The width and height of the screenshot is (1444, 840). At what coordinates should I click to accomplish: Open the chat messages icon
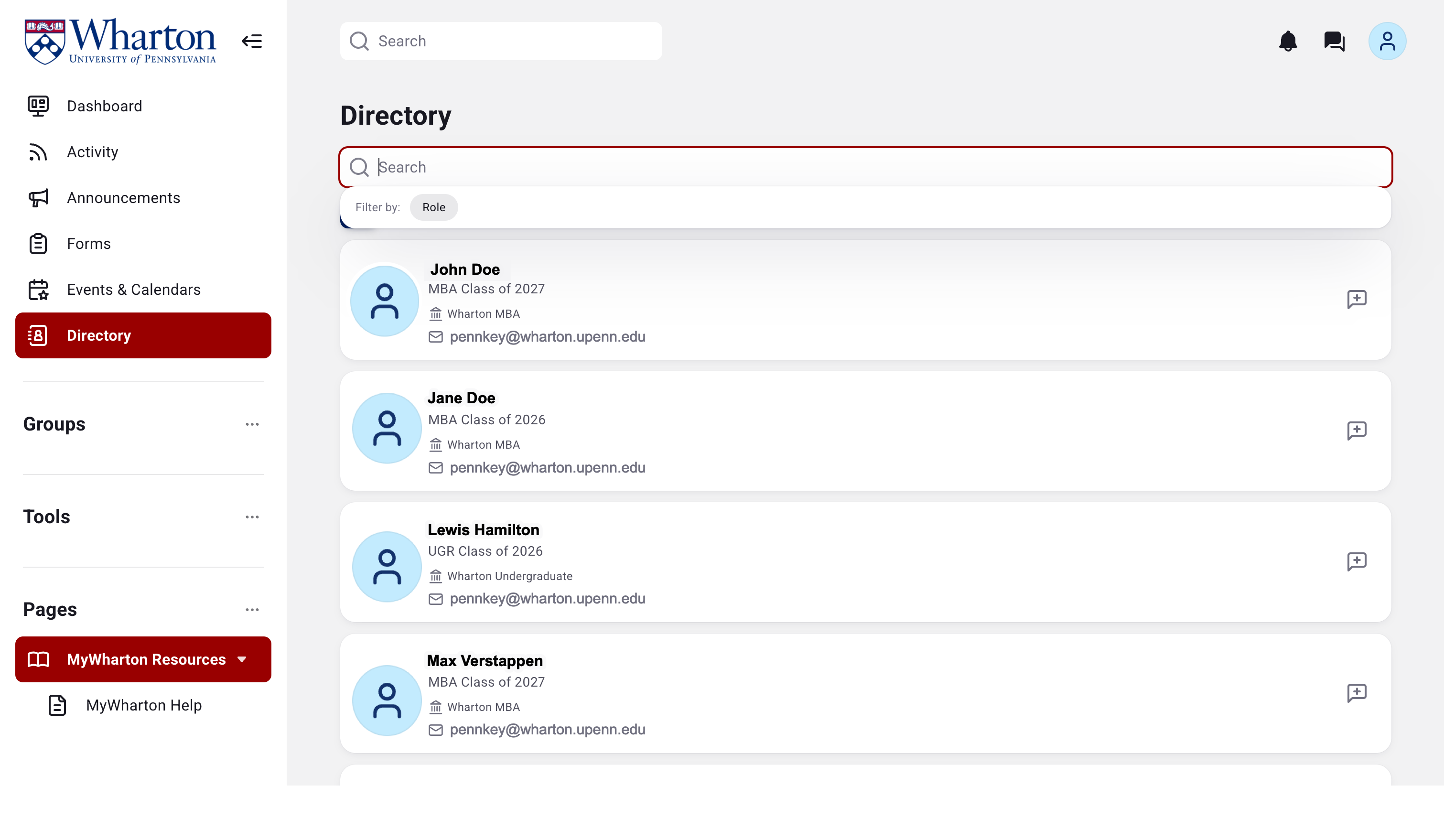click(x=1334, y=41)
